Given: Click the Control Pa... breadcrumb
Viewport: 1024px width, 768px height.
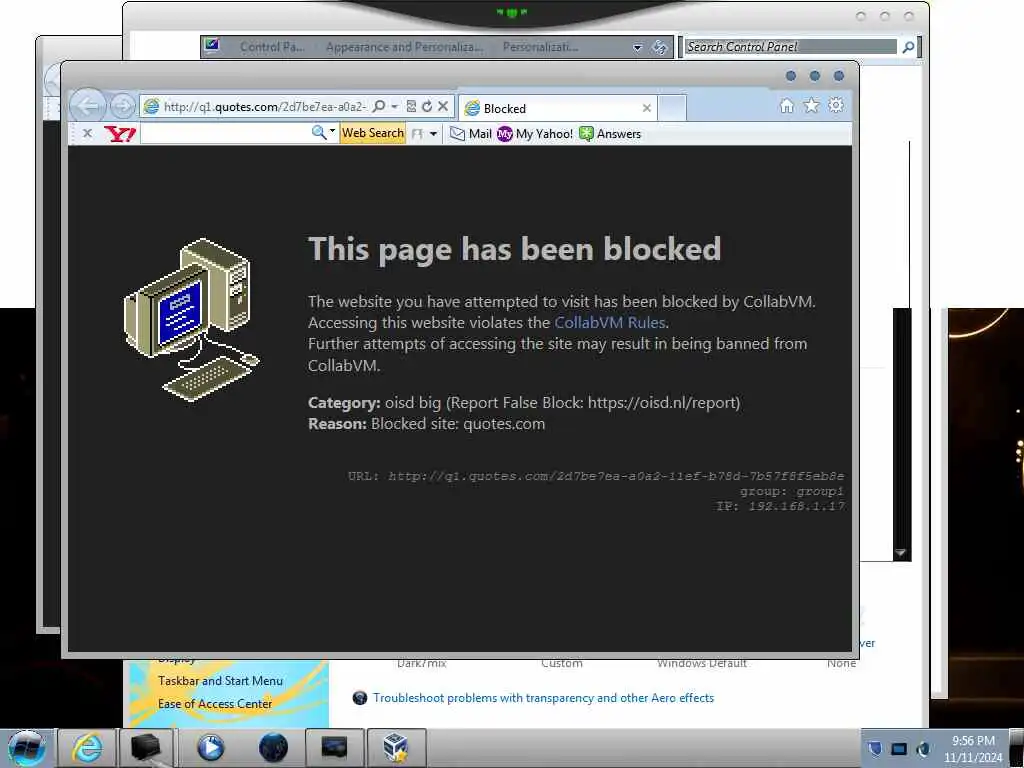Looking at the screenshot, I should tap(272, 47).
